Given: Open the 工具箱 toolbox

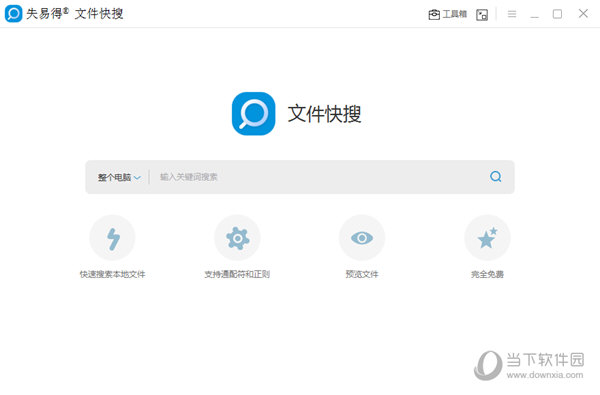Looking at the screenshot, I should pos(447,15).
